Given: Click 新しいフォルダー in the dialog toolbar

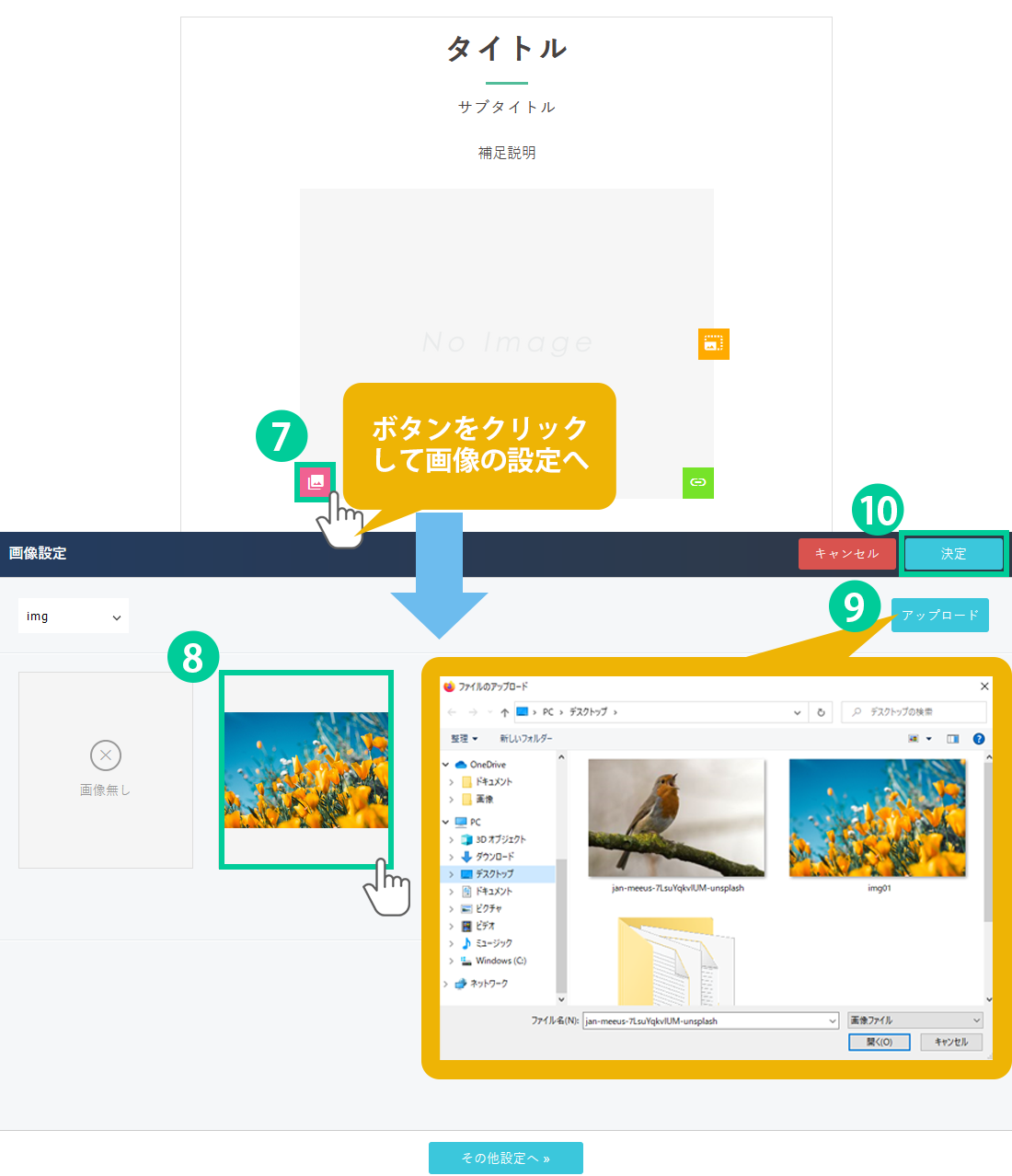Looking at the screenshot, I should [525, 739].
